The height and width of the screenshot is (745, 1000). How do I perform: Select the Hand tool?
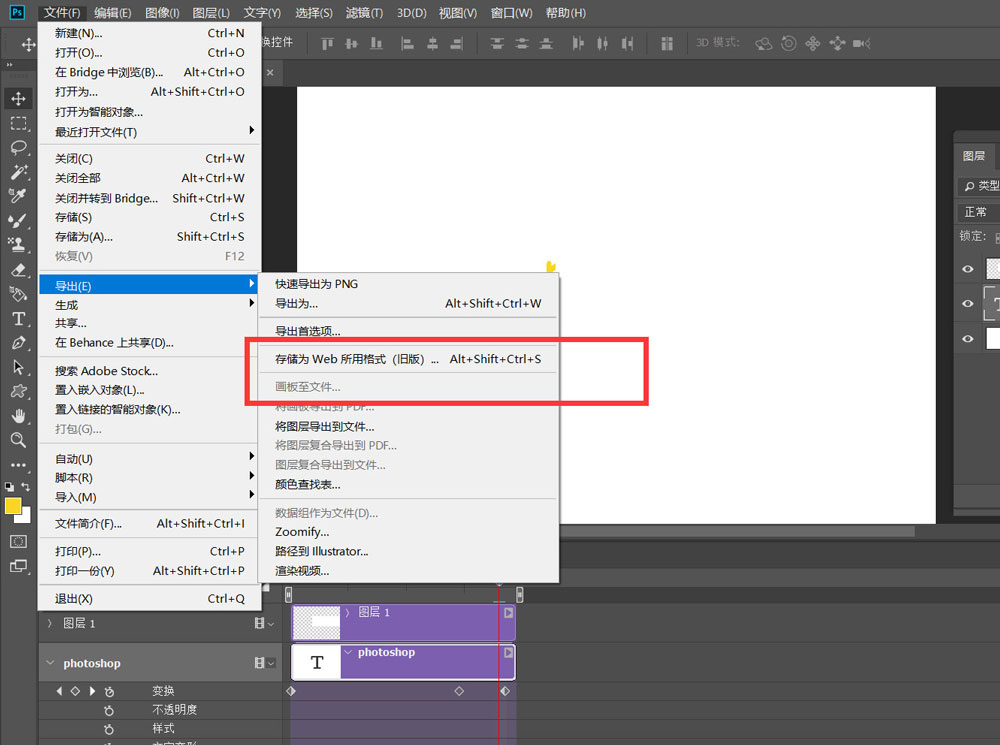[x=18, y=415]
